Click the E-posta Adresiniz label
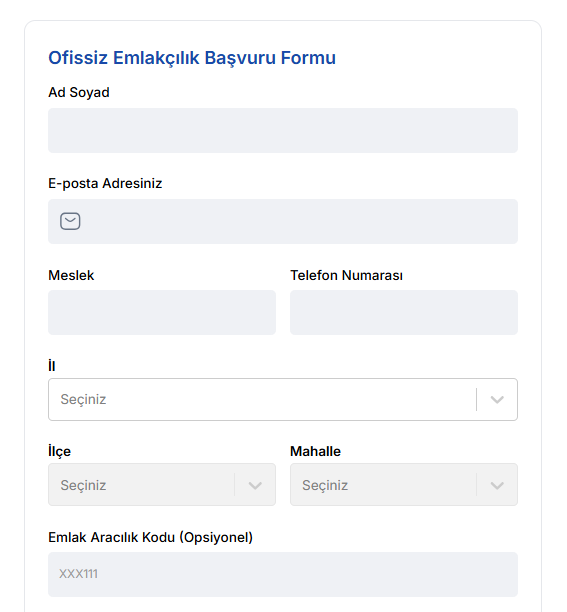Viewport: 567px width, 612px height. pos(105,183)
